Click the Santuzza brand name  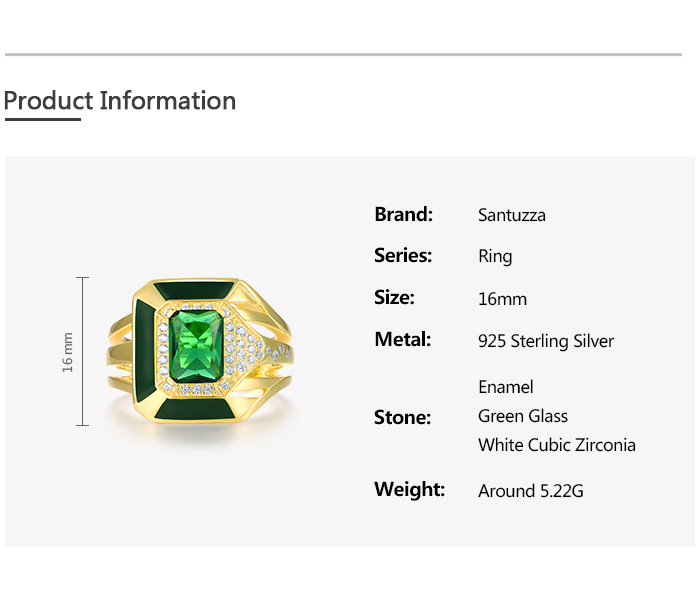(512, 215)
